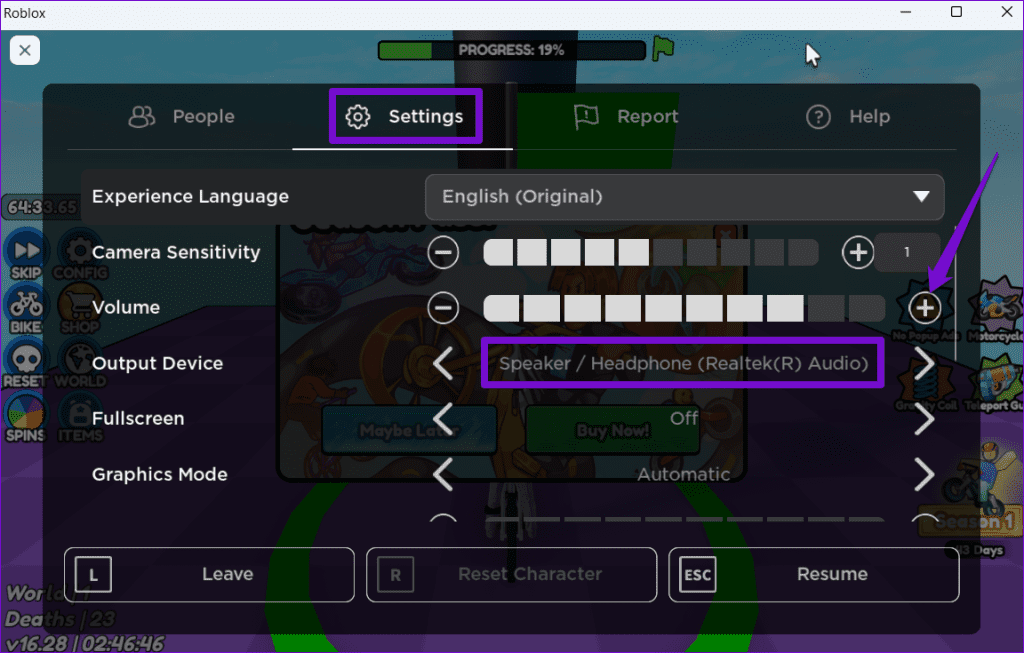
Task: Switch to the People tab
Action: [181, 116]
